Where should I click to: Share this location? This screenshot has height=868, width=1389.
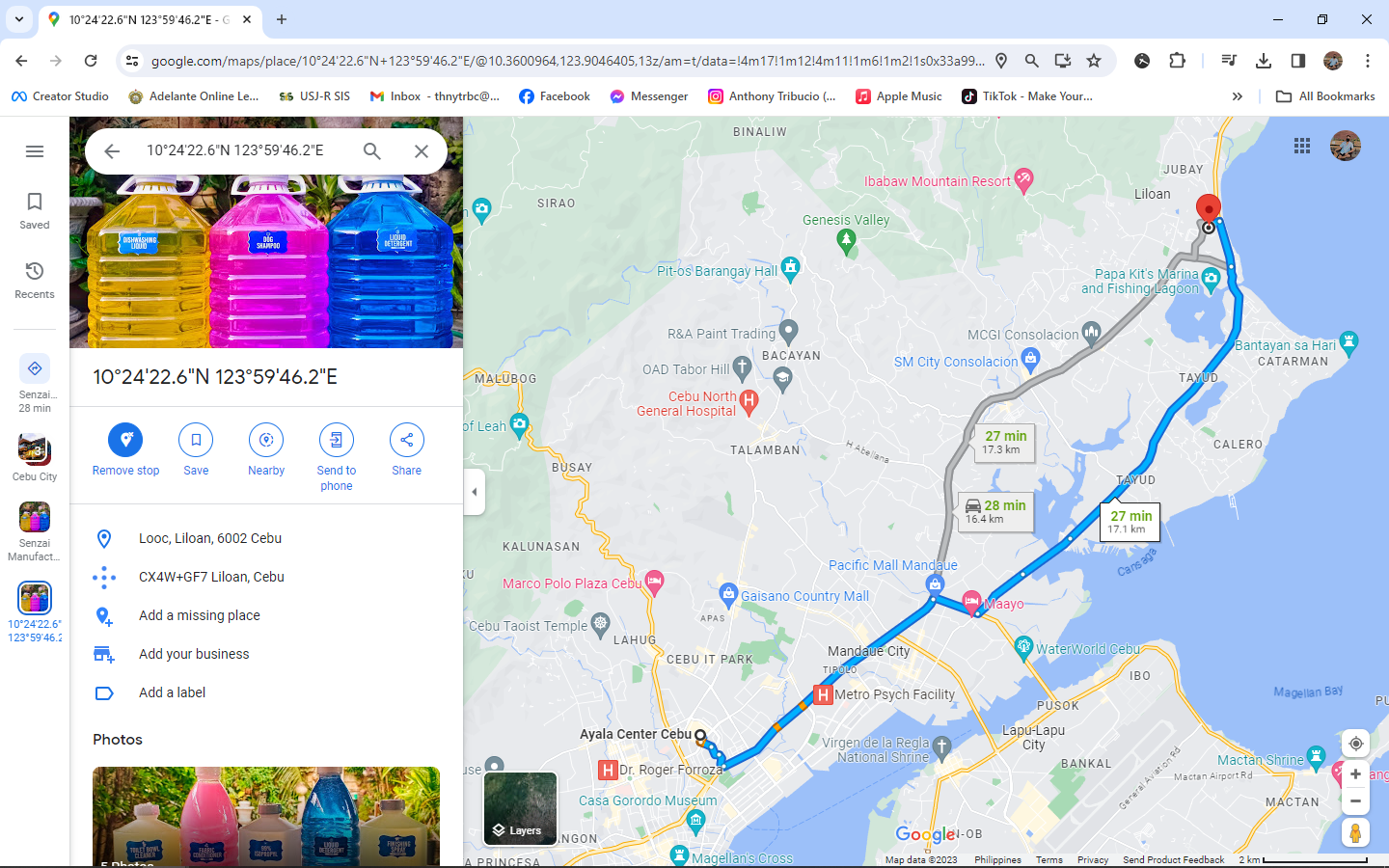(x=406, y=440)
